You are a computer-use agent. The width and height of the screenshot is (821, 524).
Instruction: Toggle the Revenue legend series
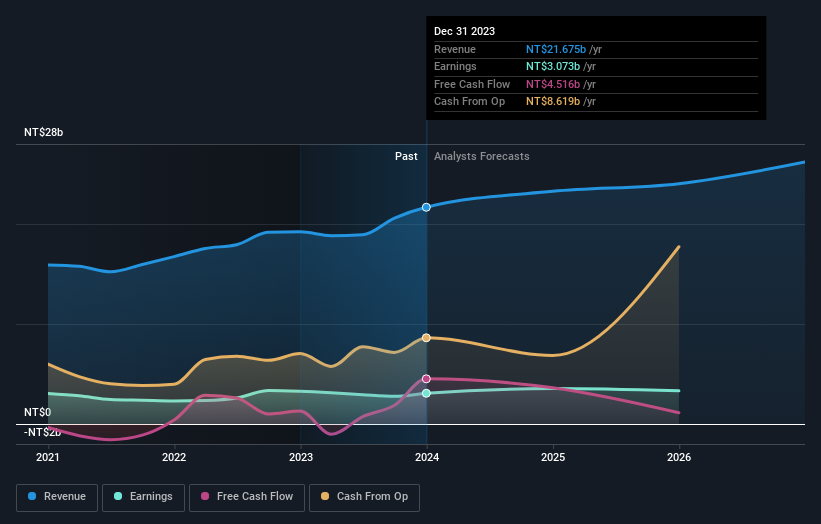57,497
